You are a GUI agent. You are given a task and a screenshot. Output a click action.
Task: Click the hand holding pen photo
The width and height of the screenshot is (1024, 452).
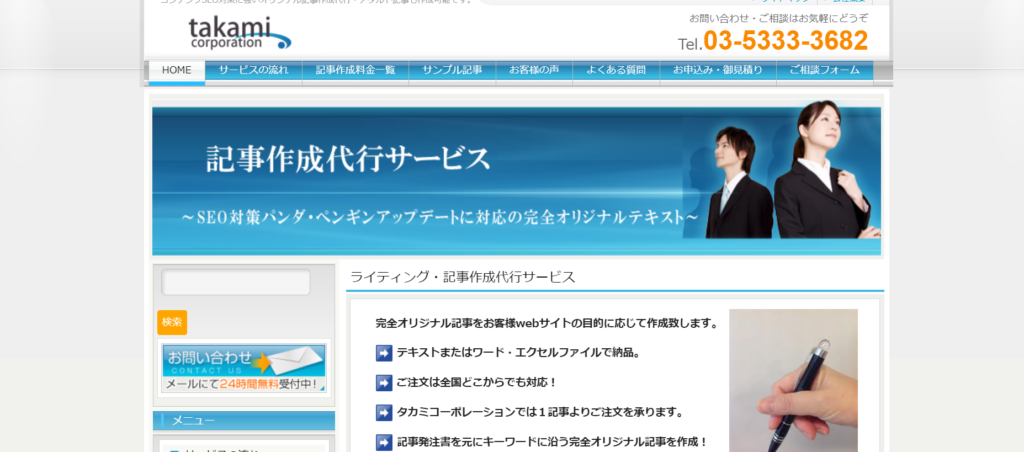click(793, 380)
